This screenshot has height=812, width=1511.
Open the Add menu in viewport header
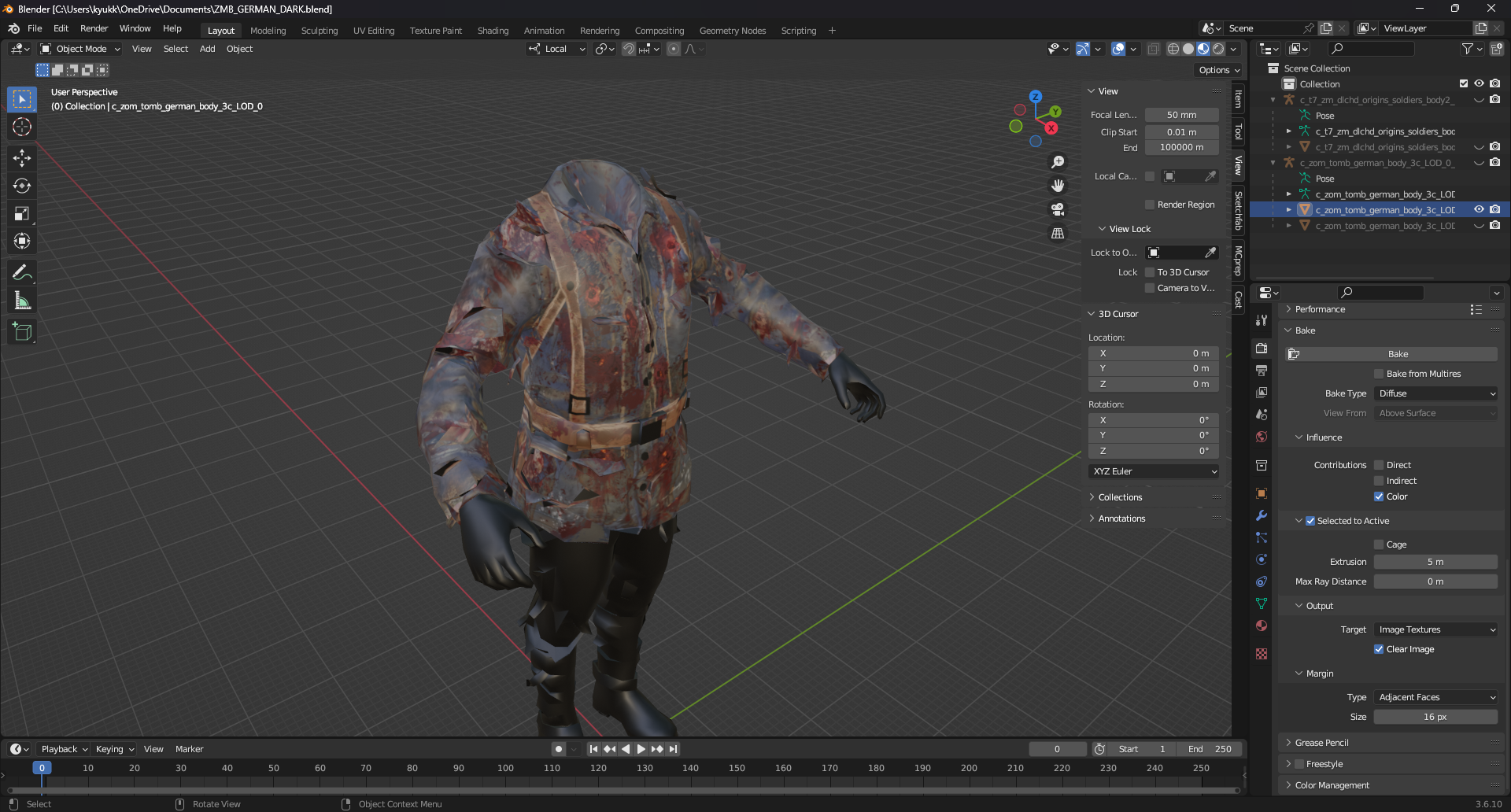(207, 49)
